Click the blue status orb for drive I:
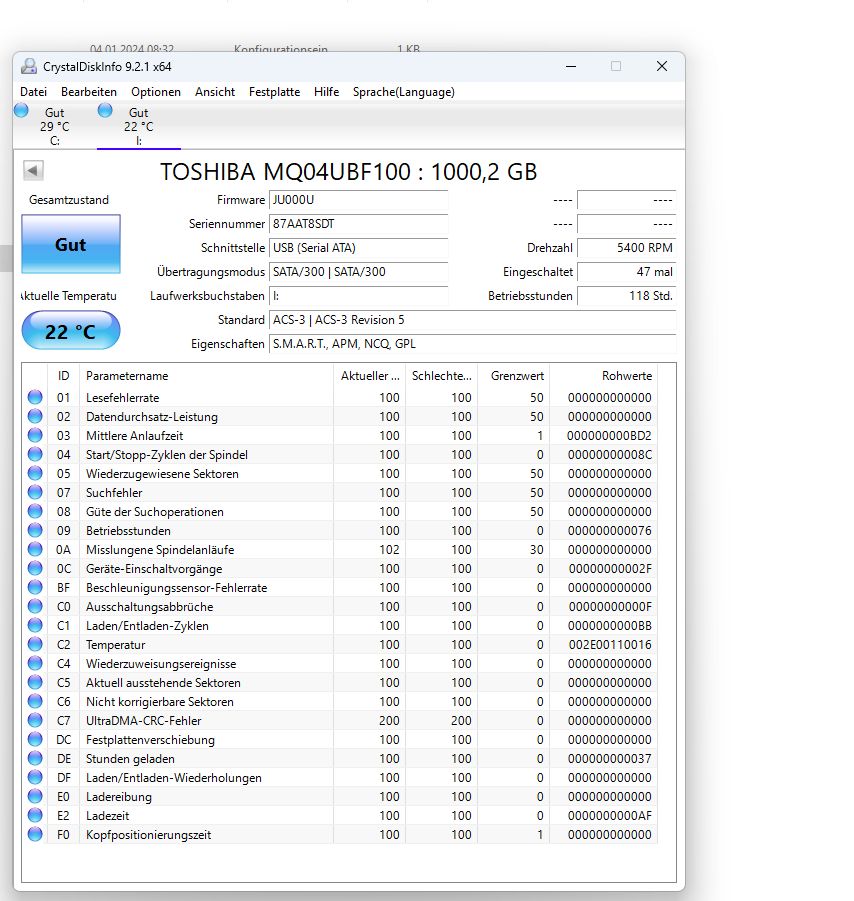This screenshot has width=854, height=901. [105, 110]
